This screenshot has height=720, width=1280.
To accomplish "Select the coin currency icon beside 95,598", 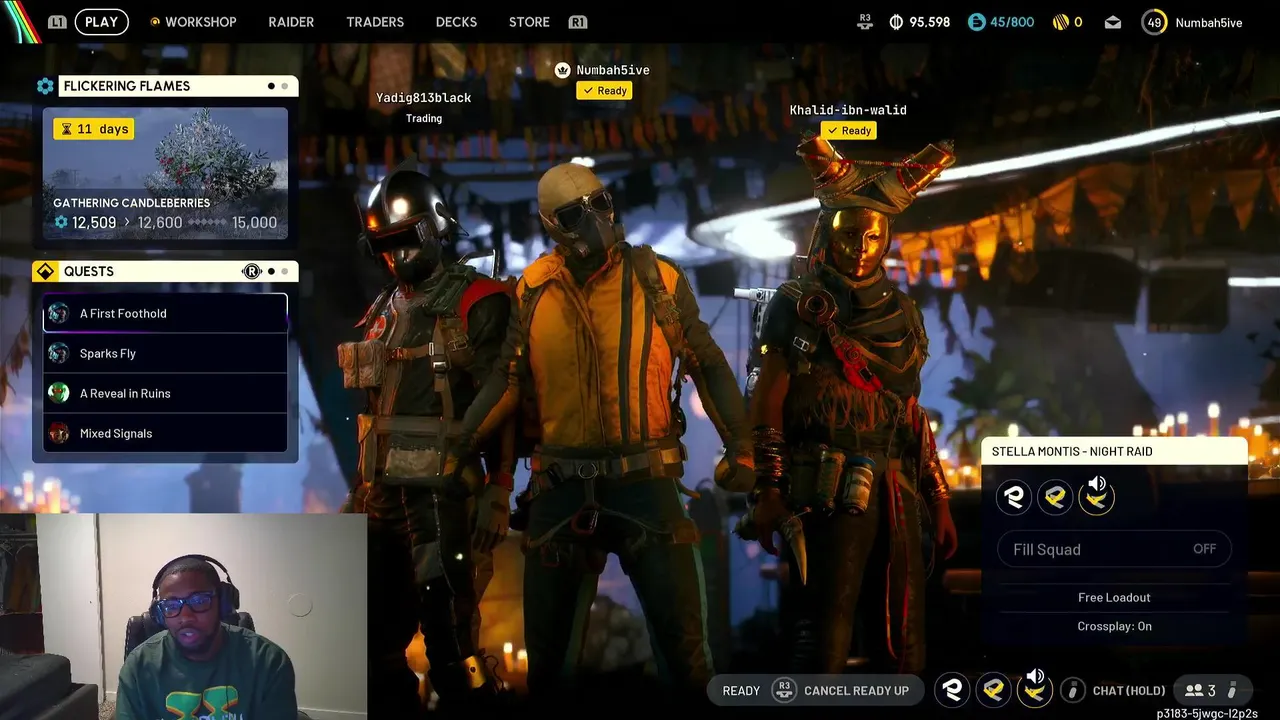I will click(x=896, y=22).
